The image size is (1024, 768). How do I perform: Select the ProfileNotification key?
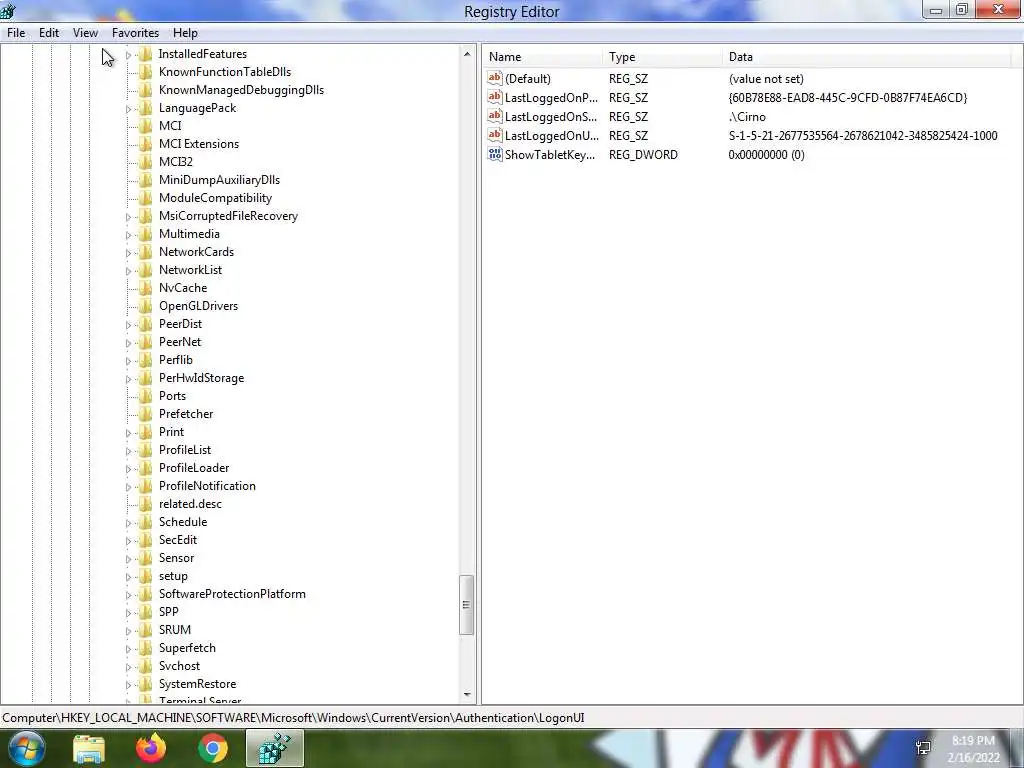pos(207,486)
